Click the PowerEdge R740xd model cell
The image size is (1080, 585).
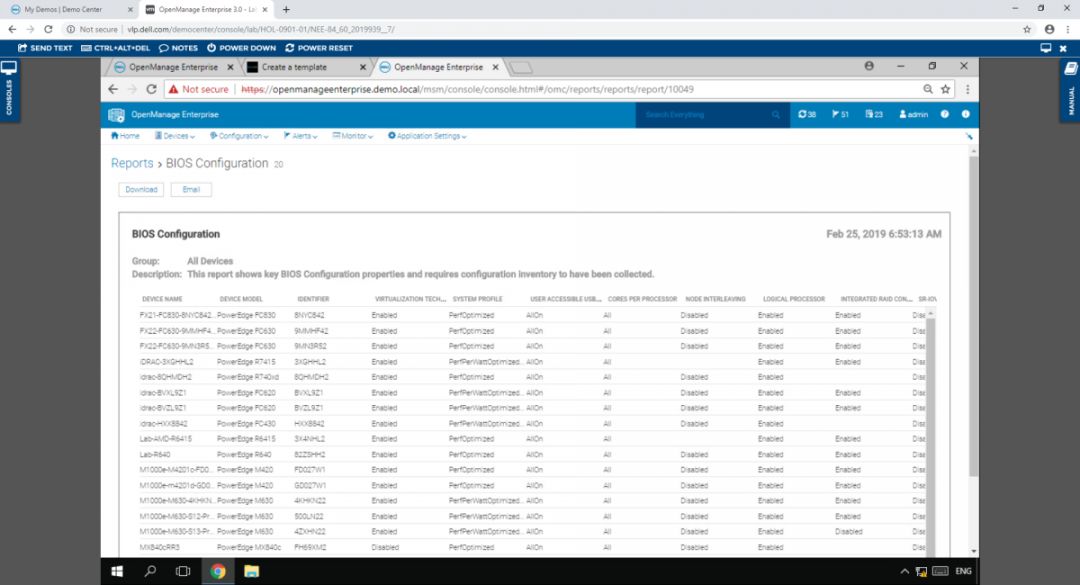[248, 377]
